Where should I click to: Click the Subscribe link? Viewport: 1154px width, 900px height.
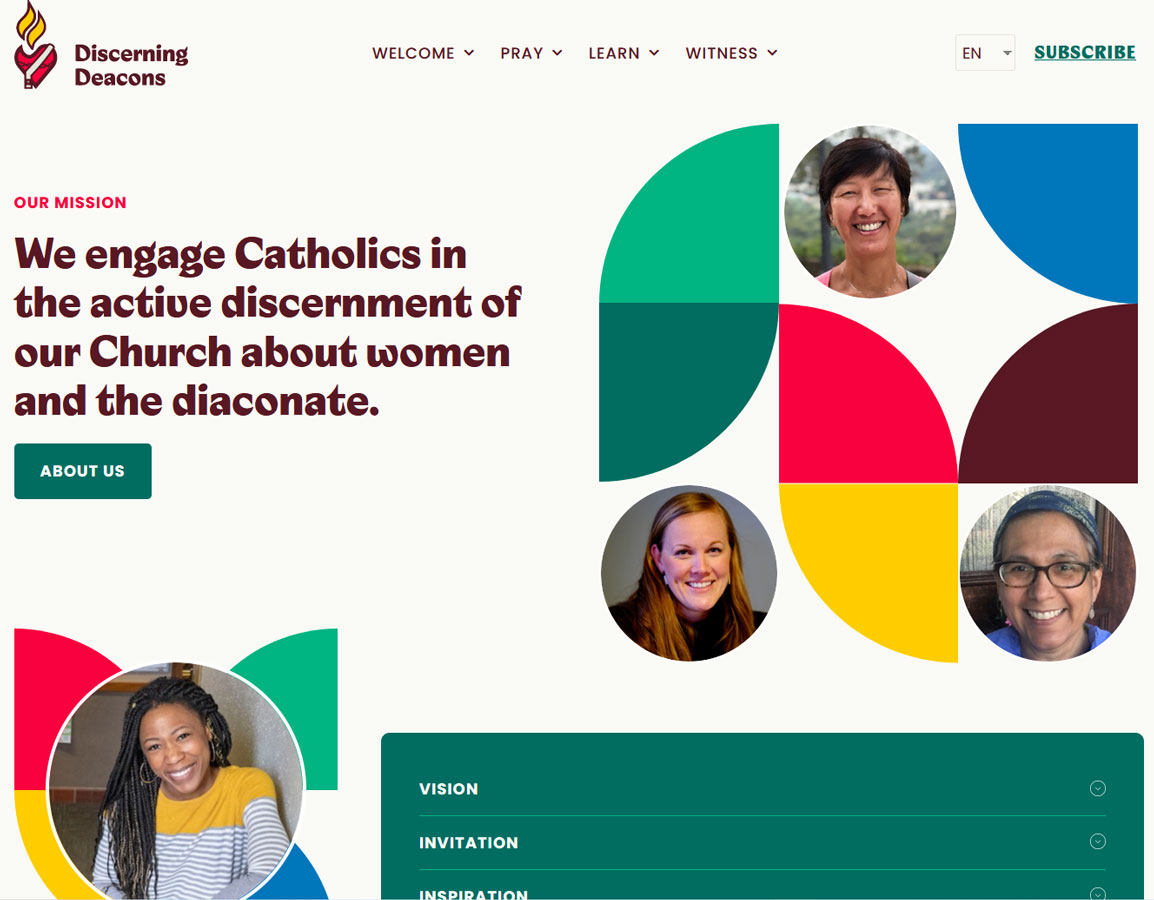[1084, 52]
